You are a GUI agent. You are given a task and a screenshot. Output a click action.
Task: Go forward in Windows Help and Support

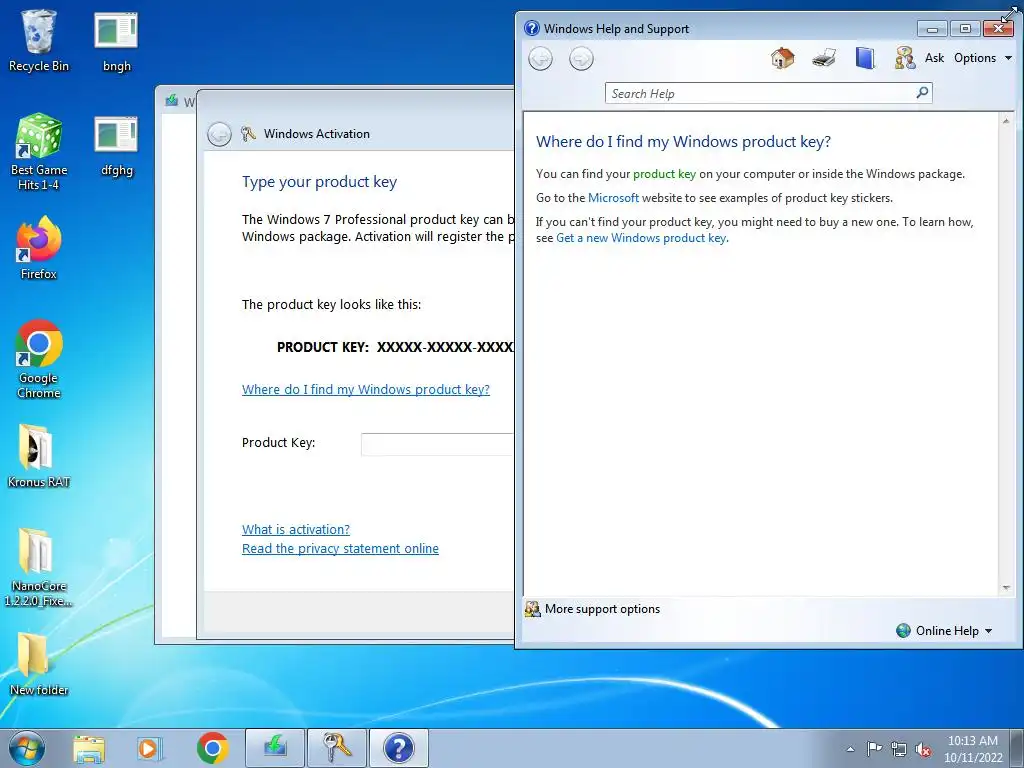pyautogui.click(x=581, y=59)
